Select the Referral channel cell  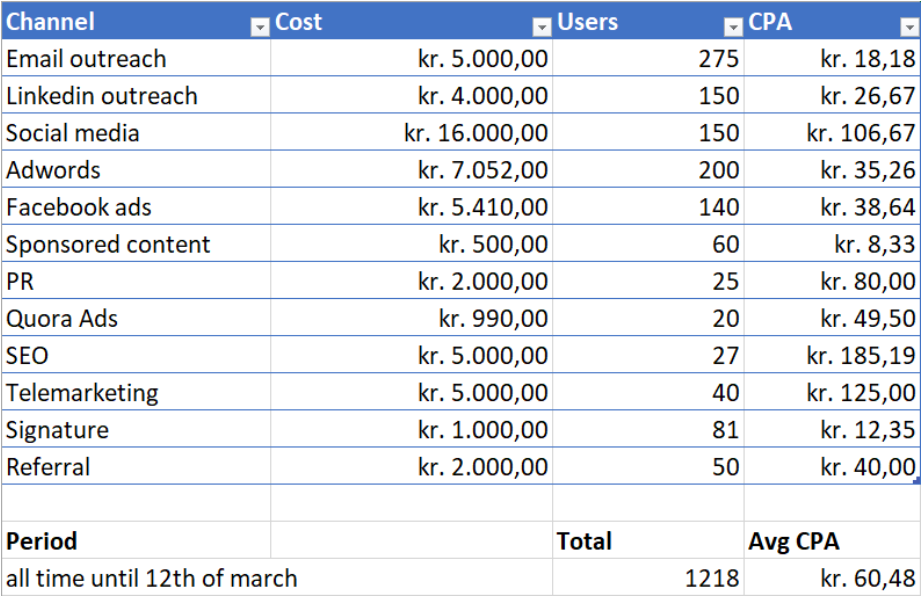(136, 466)
